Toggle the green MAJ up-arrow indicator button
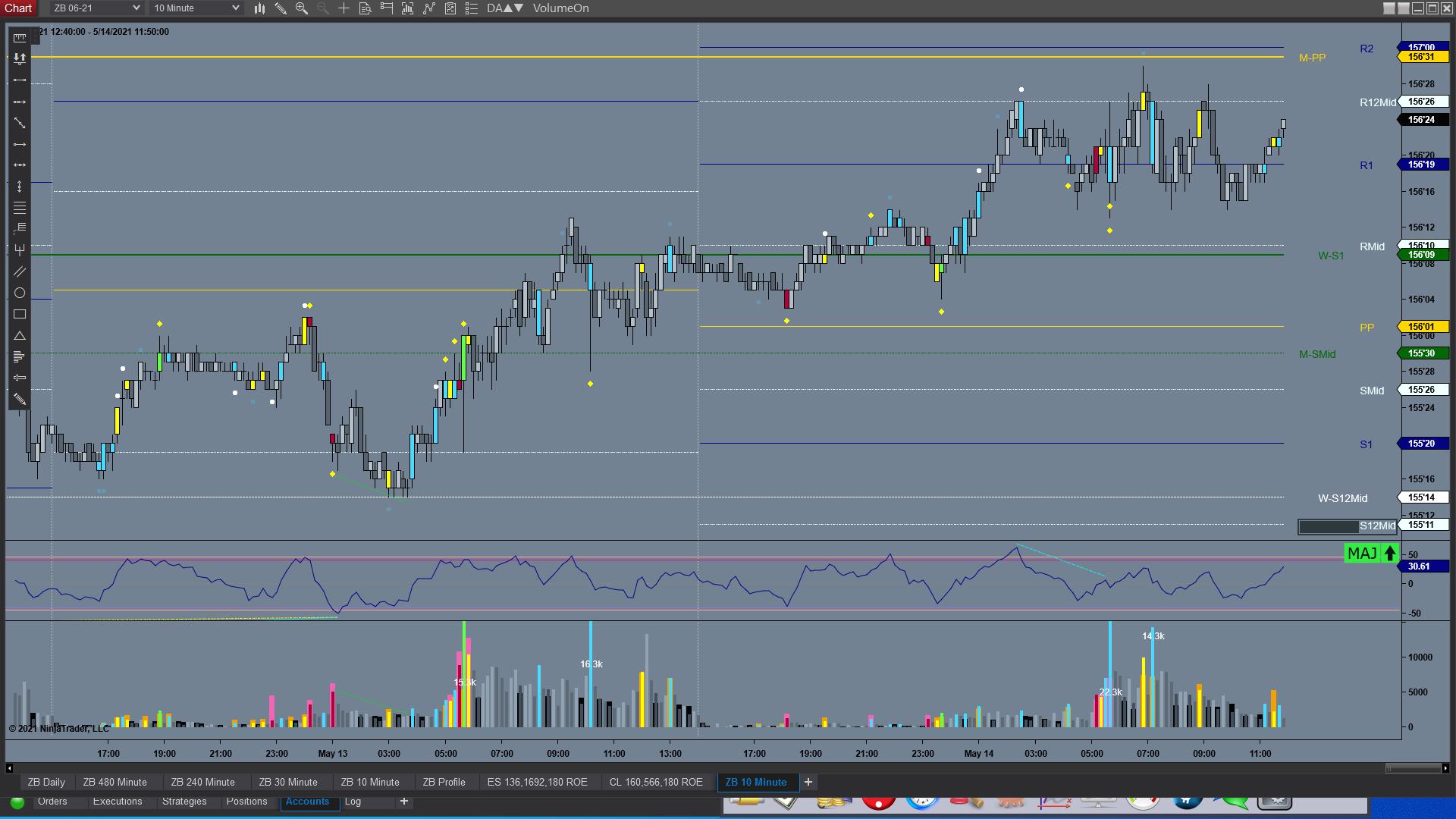 pyautogui.click(x=1372, y=554)
